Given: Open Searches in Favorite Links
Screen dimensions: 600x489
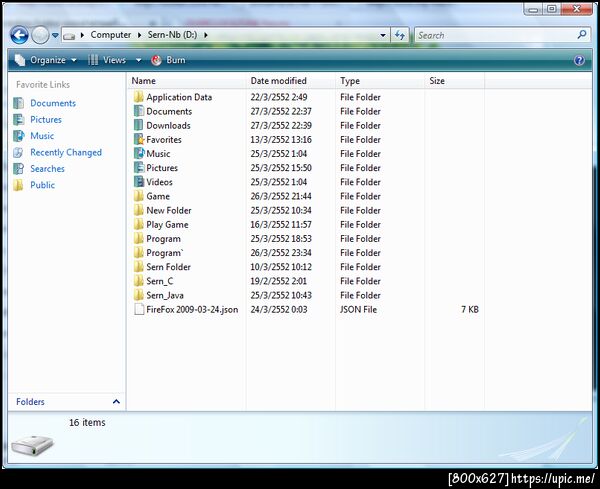Looking at the screenshot, I should 47,169.
